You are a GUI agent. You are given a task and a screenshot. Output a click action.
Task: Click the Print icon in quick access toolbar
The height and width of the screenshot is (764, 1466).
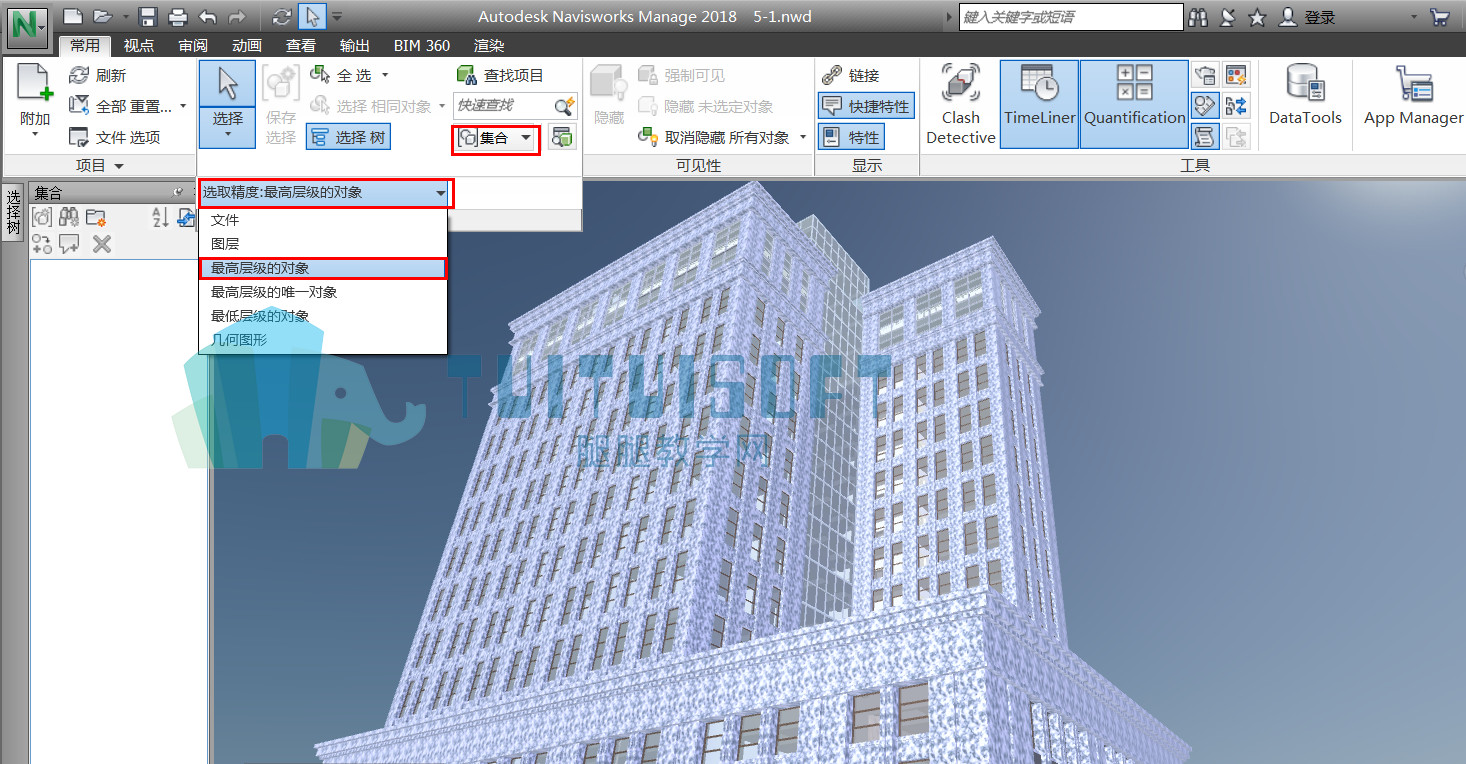[x=178, y=17]
